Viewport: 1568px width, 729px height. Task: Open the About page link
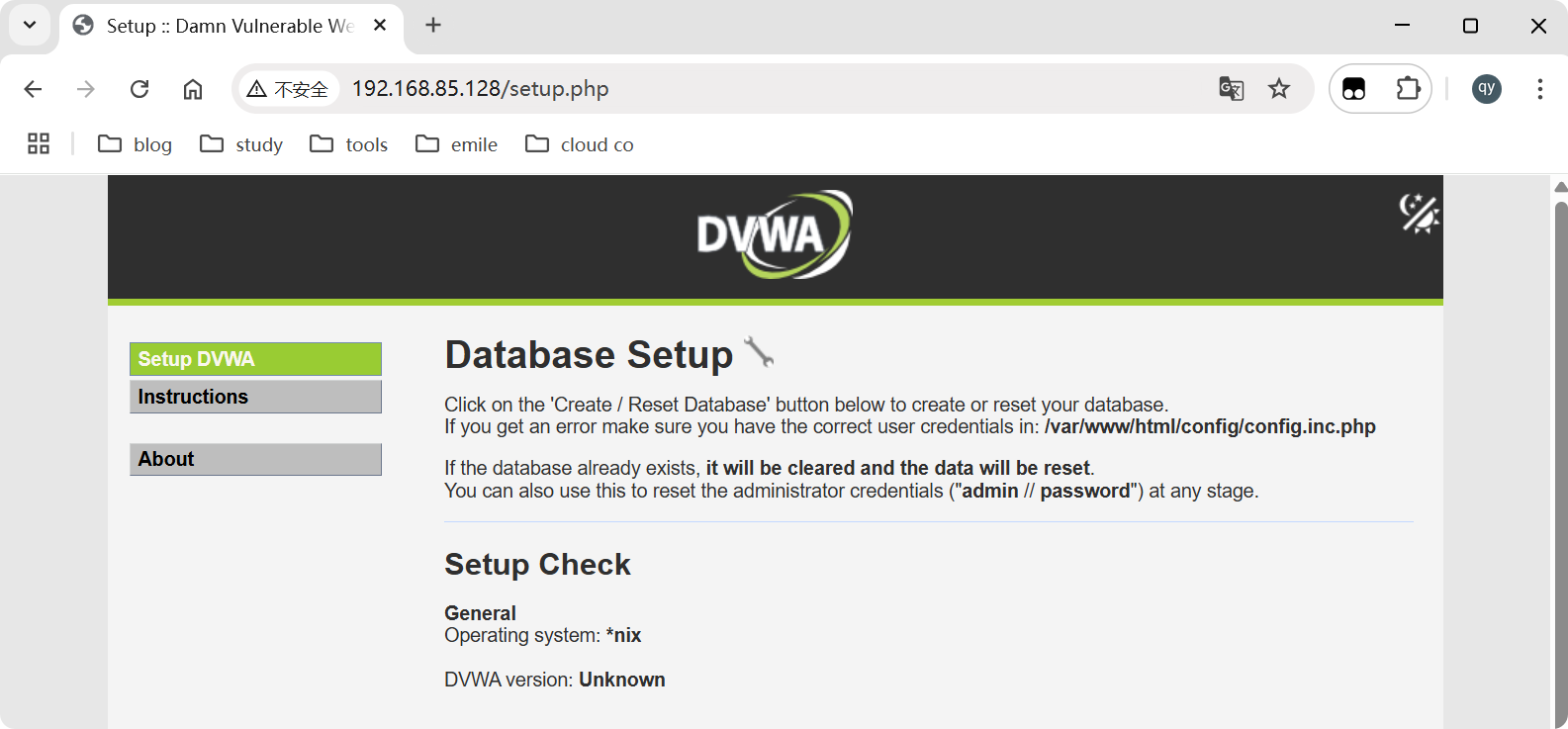pos(255,459)
